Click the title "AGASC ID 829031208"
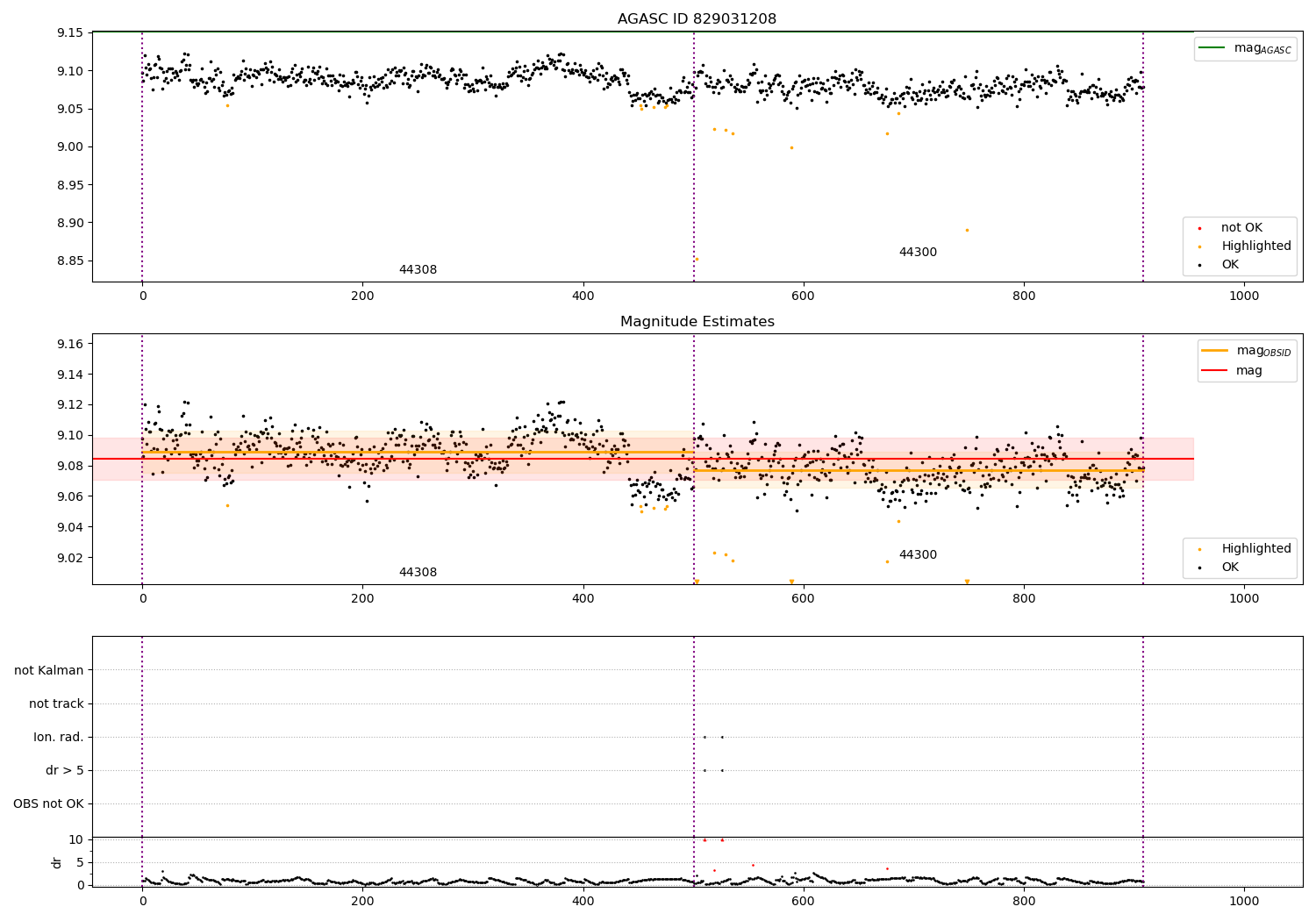 tap(697, 19)
